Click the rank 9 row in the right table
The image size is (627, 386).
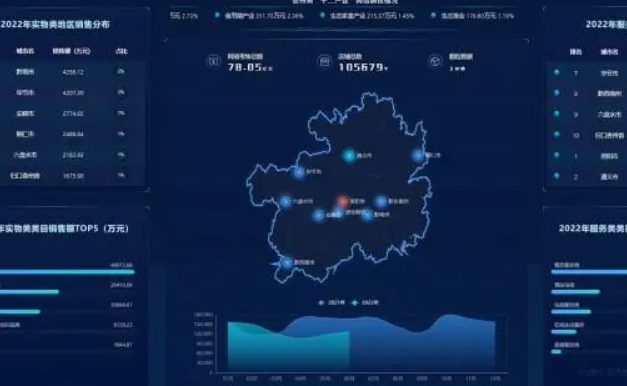coord(587,114)
